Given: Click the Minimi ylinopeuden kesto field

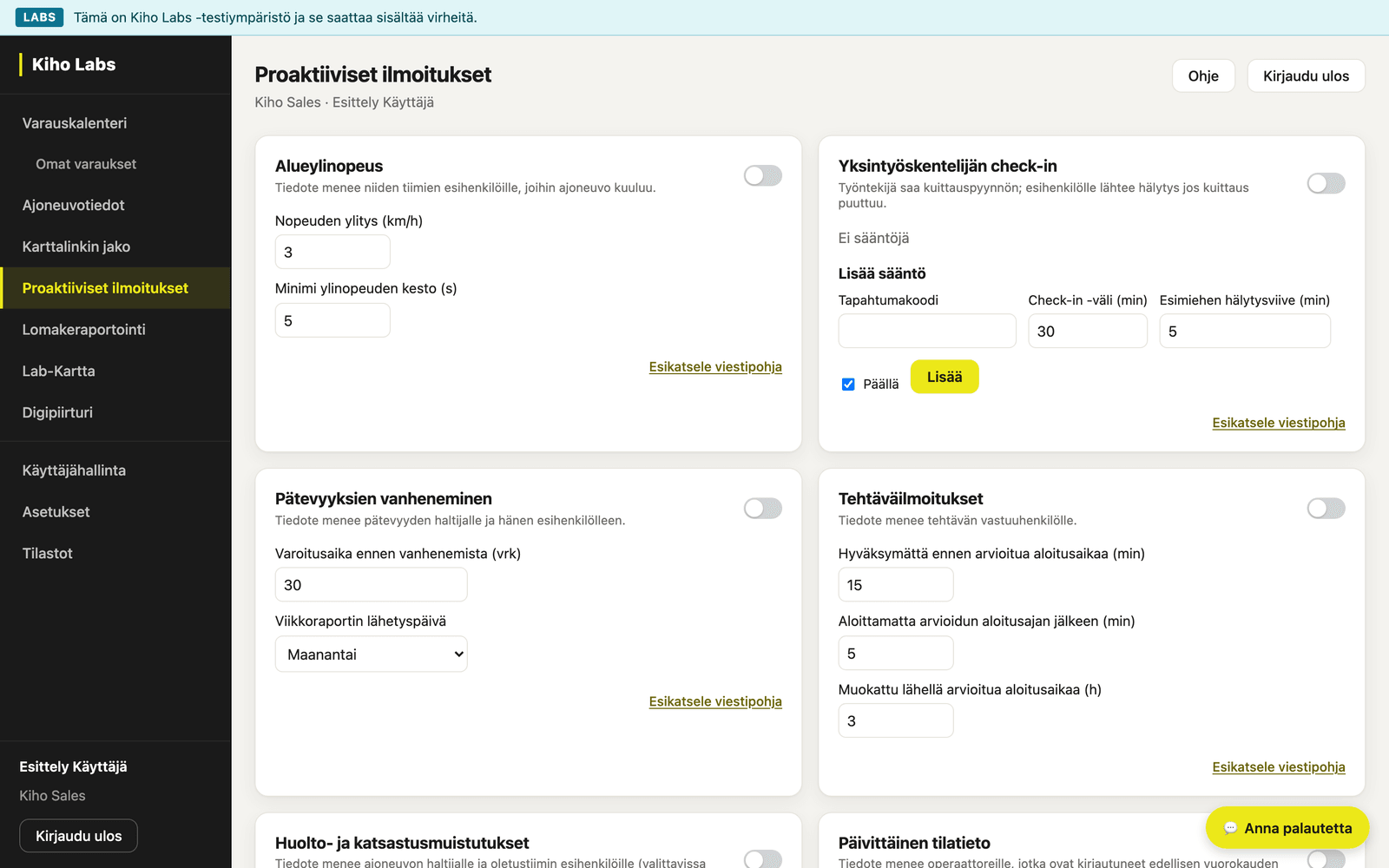Looking at the screenshot, I should tap(332, 321).
